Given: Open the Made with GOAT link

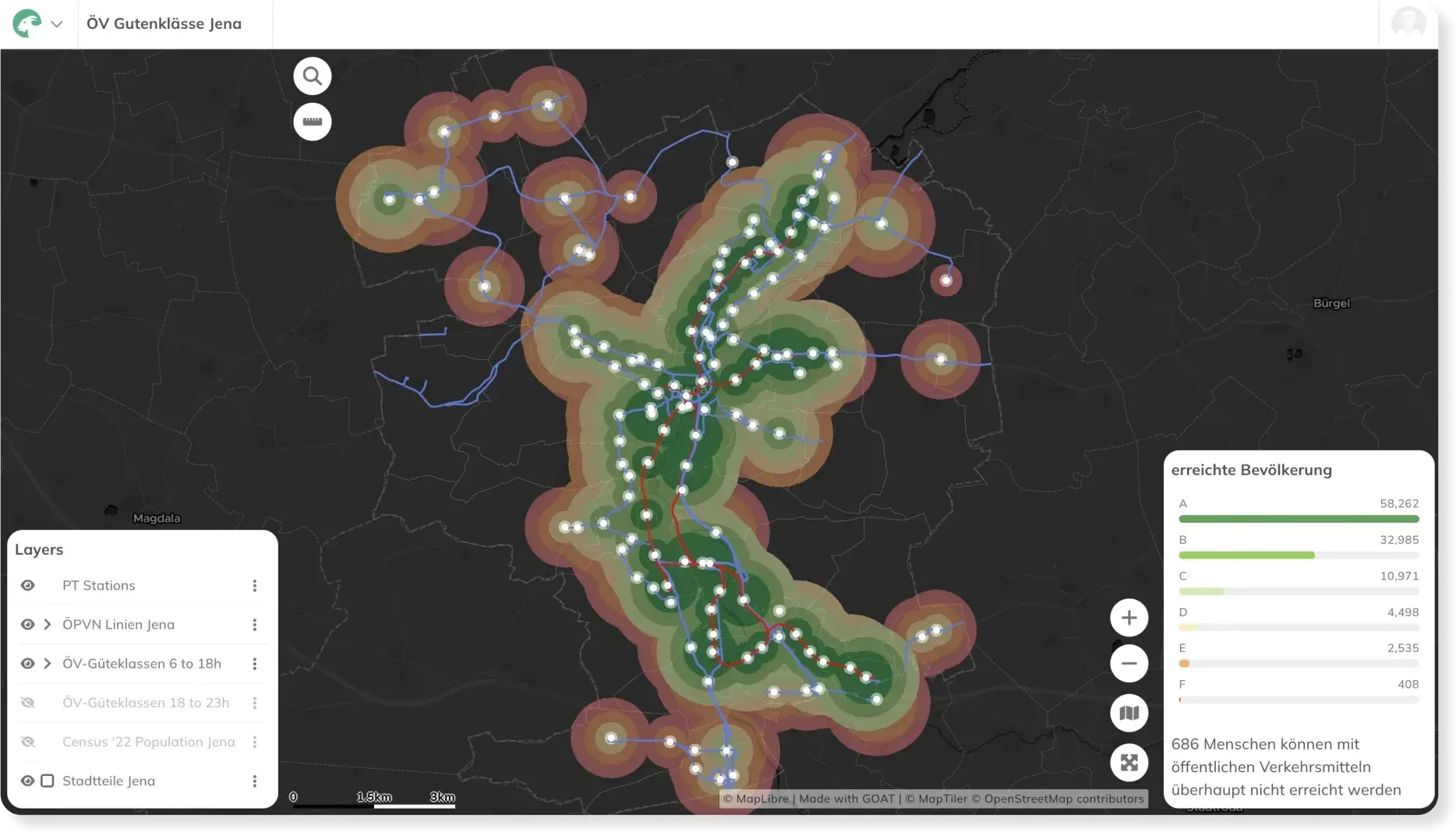Looking at the screenshot, I should pyautogui.click(x=847, y=799).
